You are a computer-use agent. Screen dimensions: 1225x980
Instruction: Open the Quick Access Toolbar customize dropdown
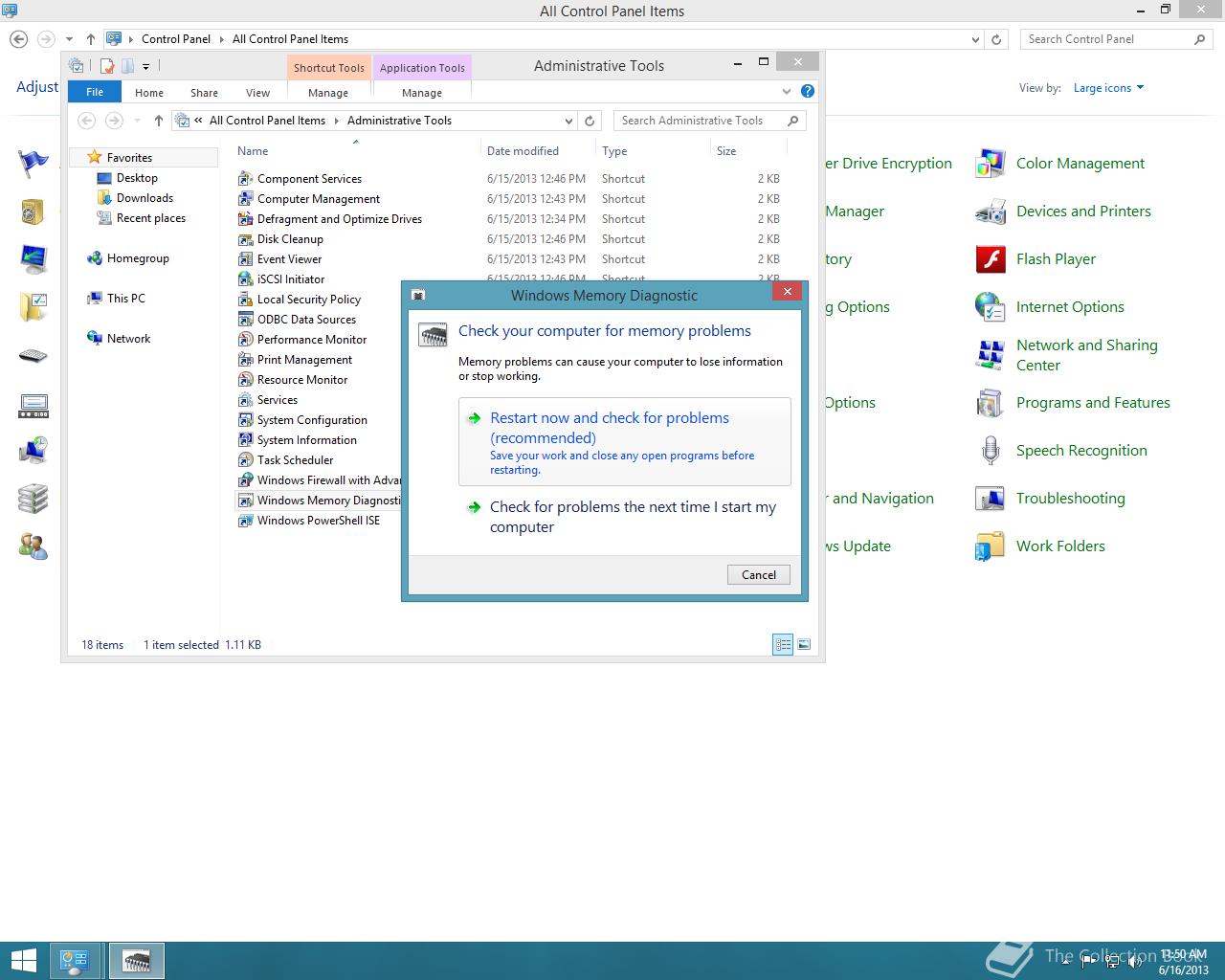[145, 67]
